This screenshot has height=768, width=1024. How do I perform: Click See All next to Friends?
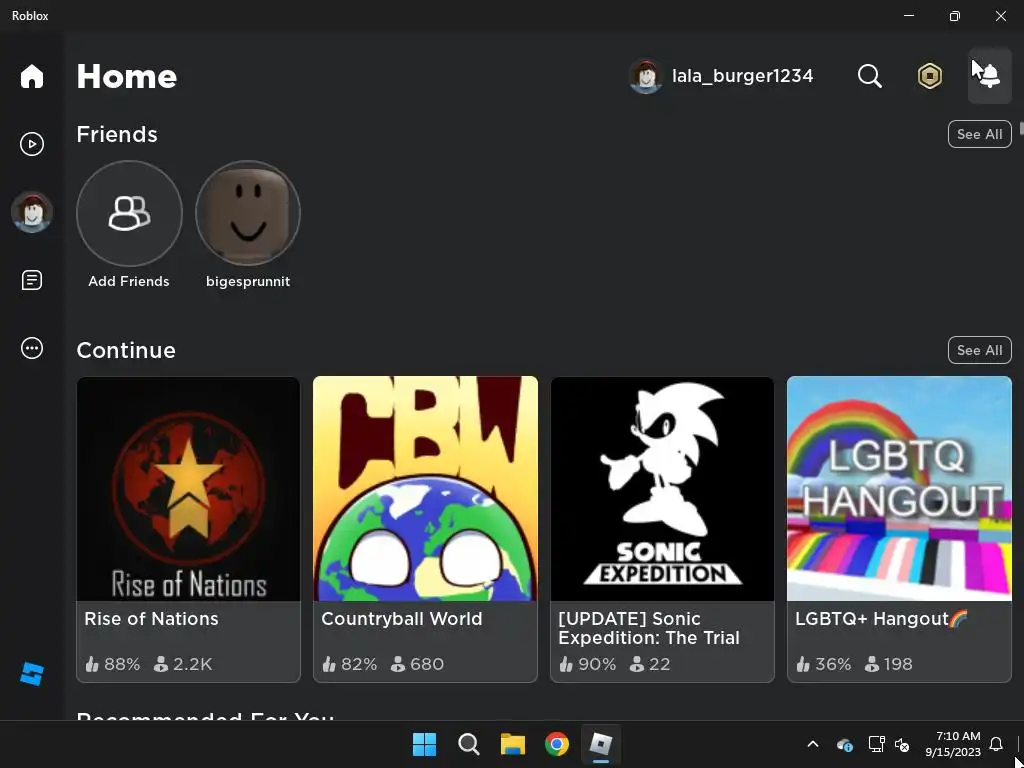tap(979, 134)
